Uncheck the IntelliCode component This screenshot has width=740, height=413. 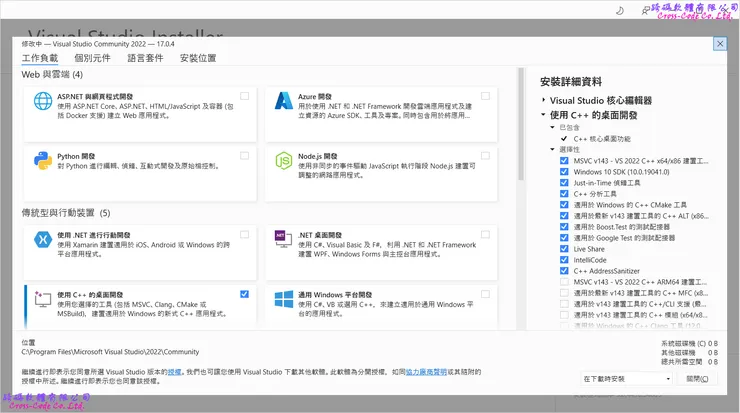tap(564, 260)
